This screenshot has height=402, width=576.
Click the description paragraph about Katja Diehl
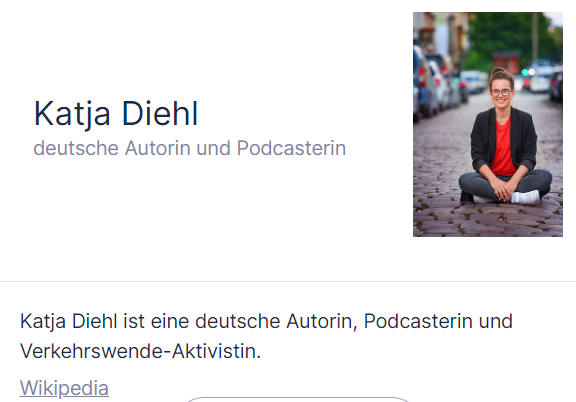coord(266,336)
